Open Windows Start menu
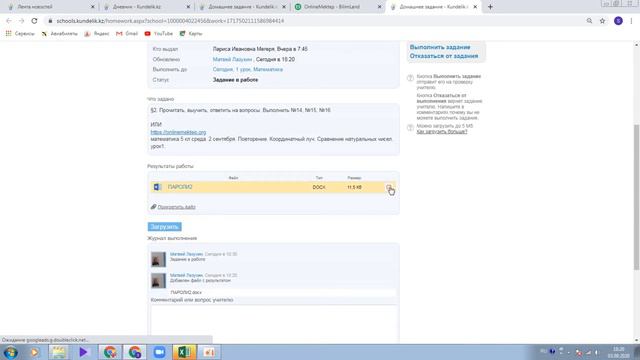 10,352
